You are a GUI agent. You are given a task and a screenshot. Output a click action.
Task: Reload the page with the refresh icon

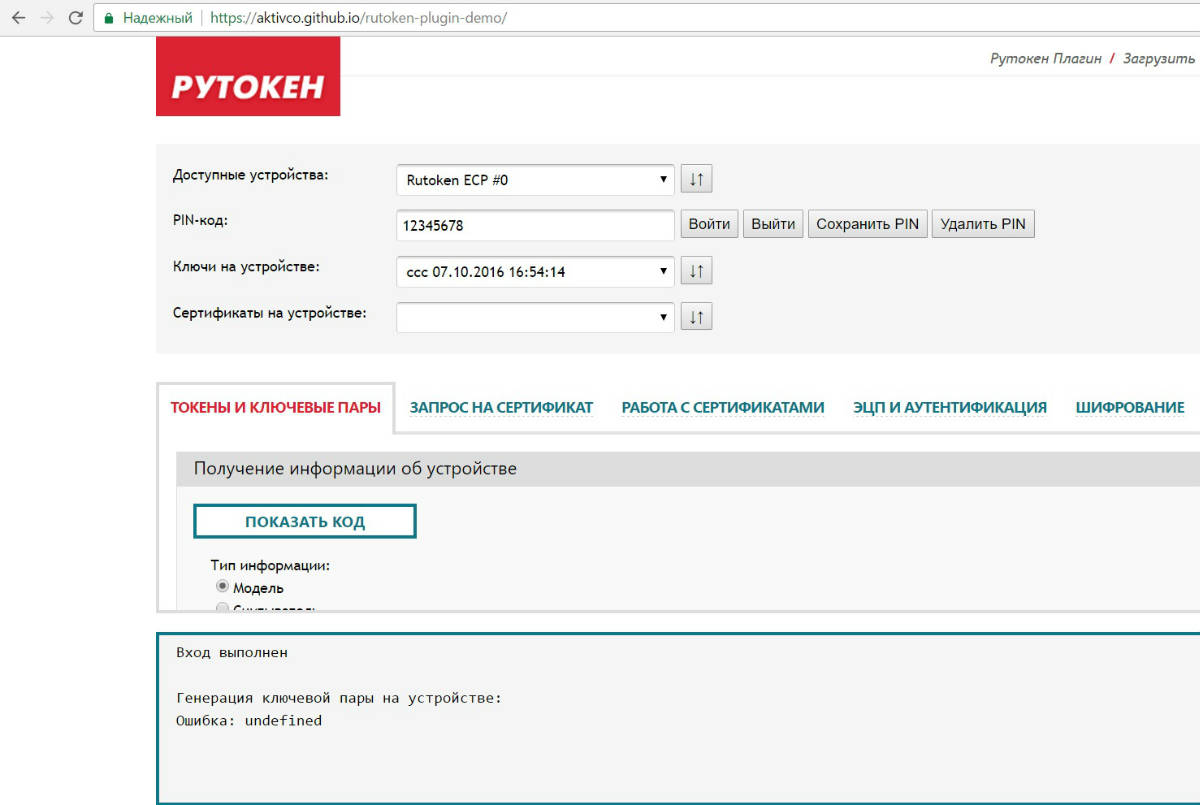pos(75,18)
